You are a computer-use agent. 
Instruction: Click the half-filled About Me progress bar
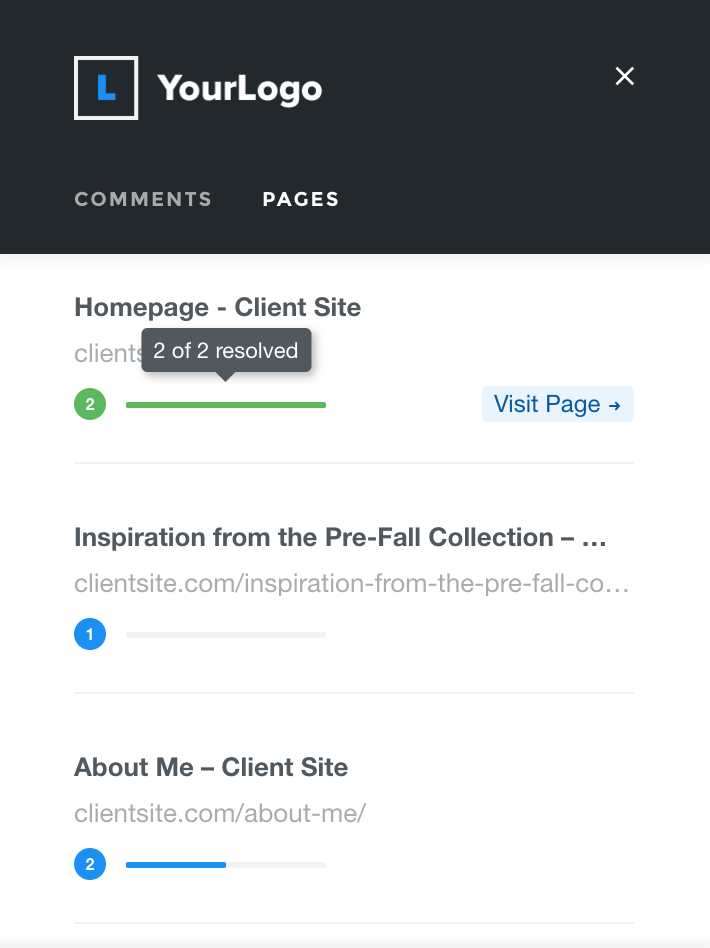(226, 865)
